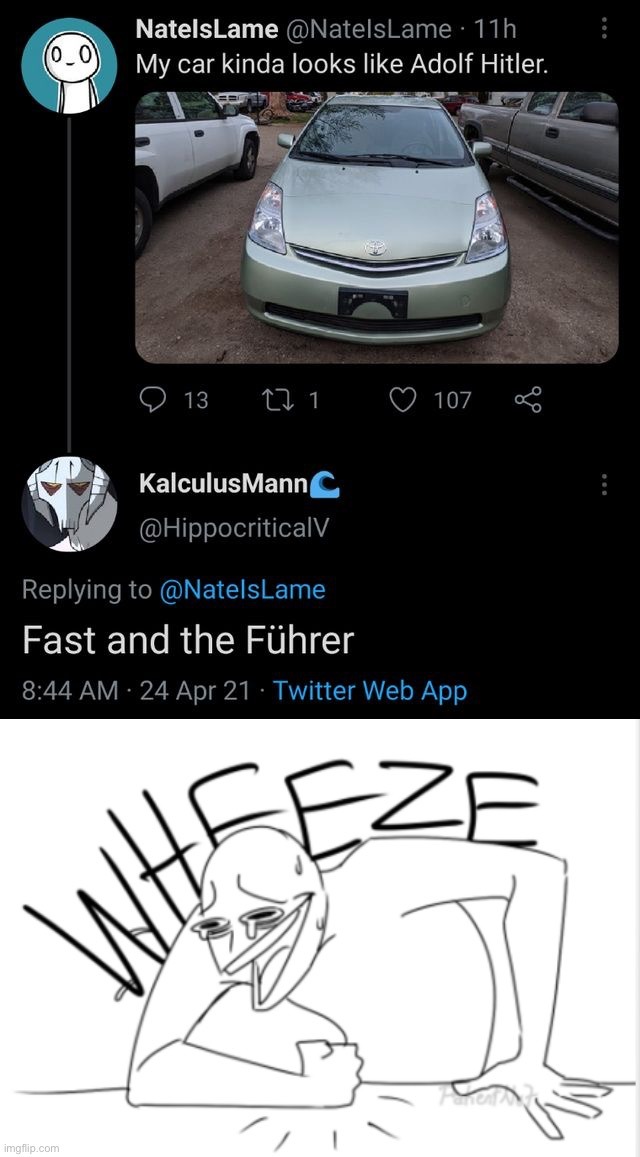
Task: Open the @HippocriticalV handle
Action: tap(234, 530)
